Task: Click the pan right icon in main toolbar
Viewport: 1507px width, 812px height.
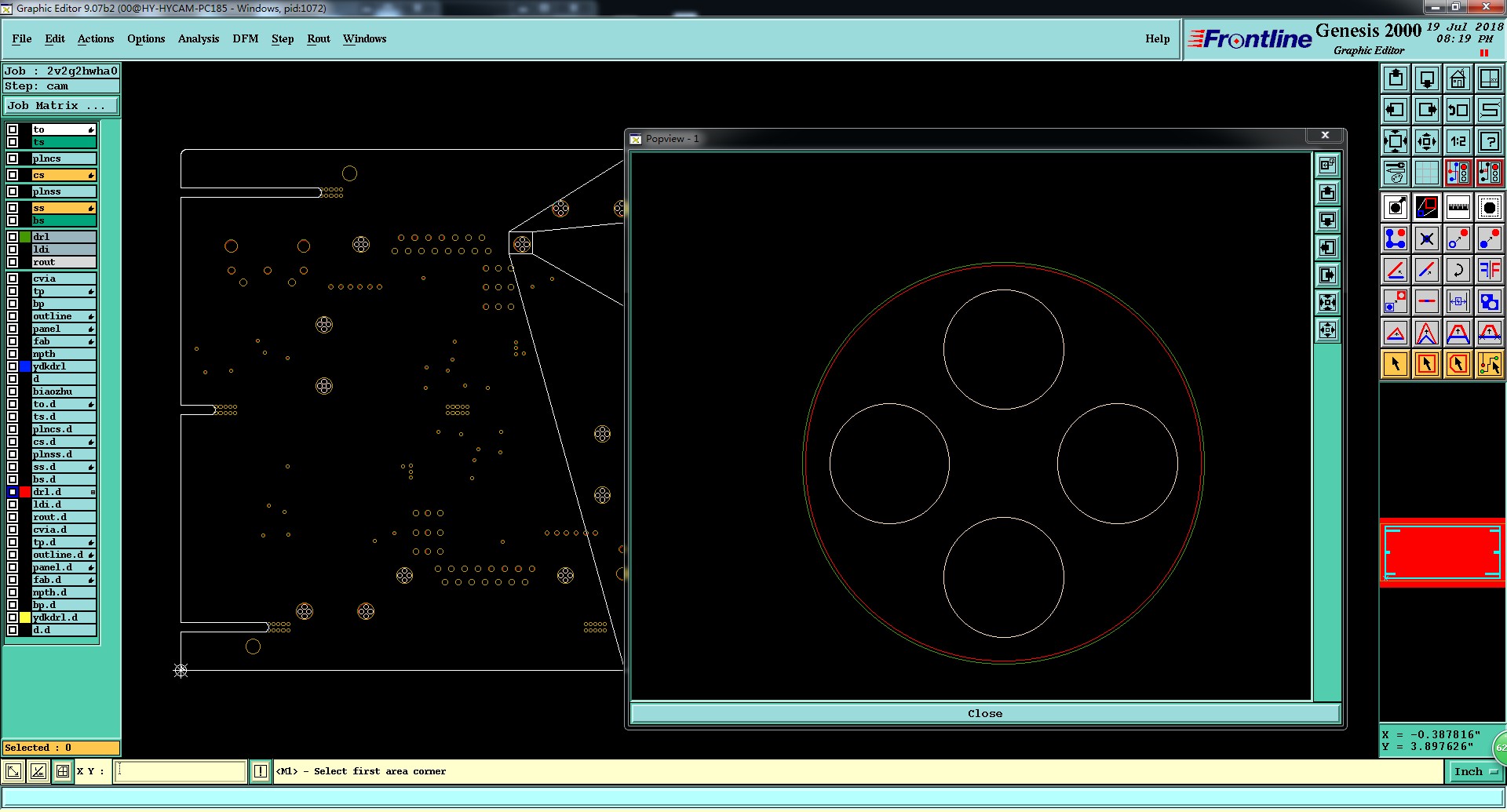Action: tap(1427, 110)
